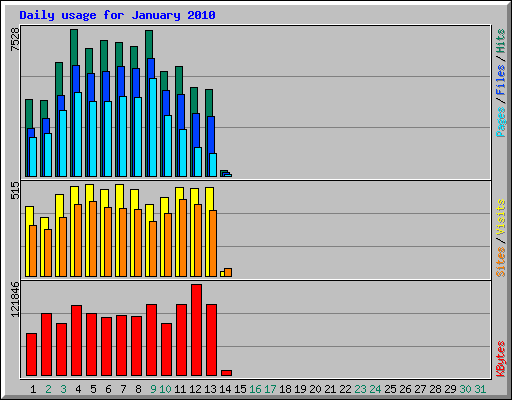Image resolution: width=512 pixels, height=400 pixels.
Task: Click day 22 on the x-axis
Action: point(345,389)
